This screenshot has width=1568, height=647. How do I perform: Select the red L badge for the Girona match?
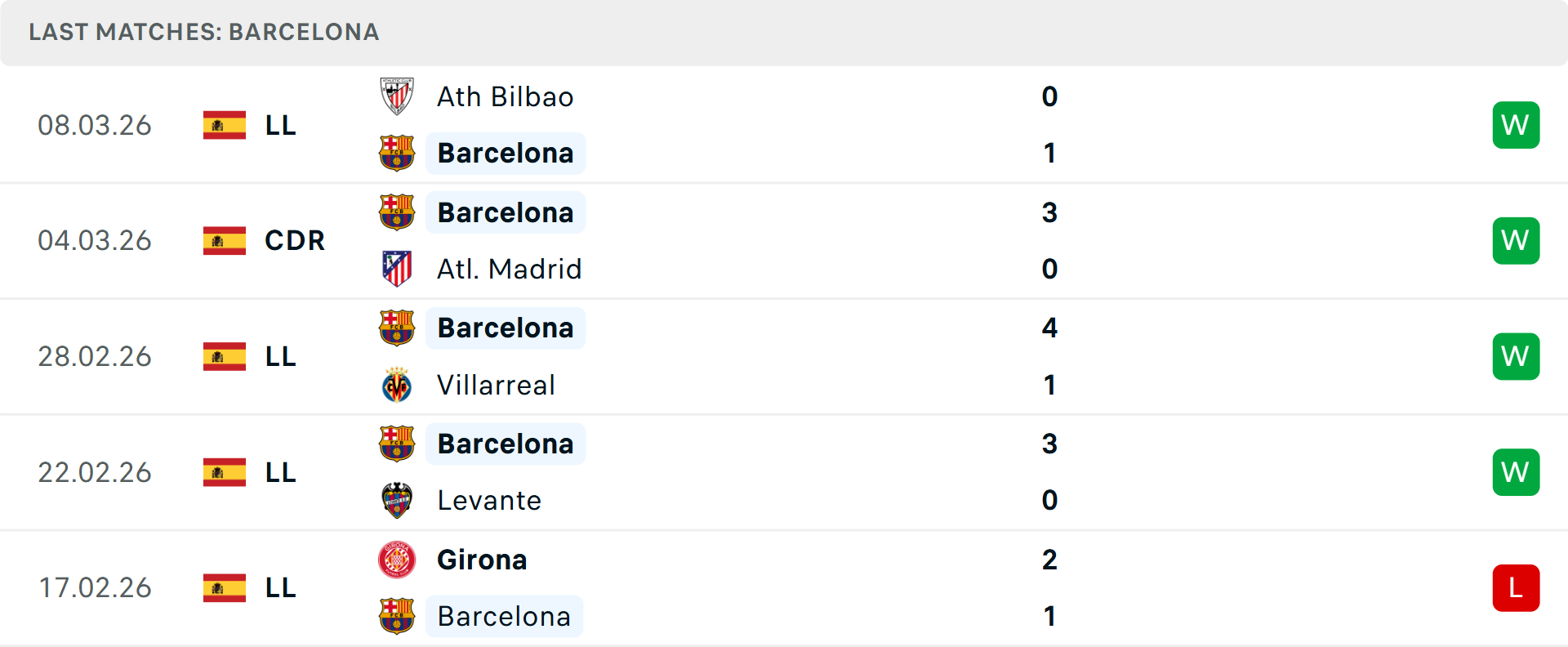coord(1516,587)
